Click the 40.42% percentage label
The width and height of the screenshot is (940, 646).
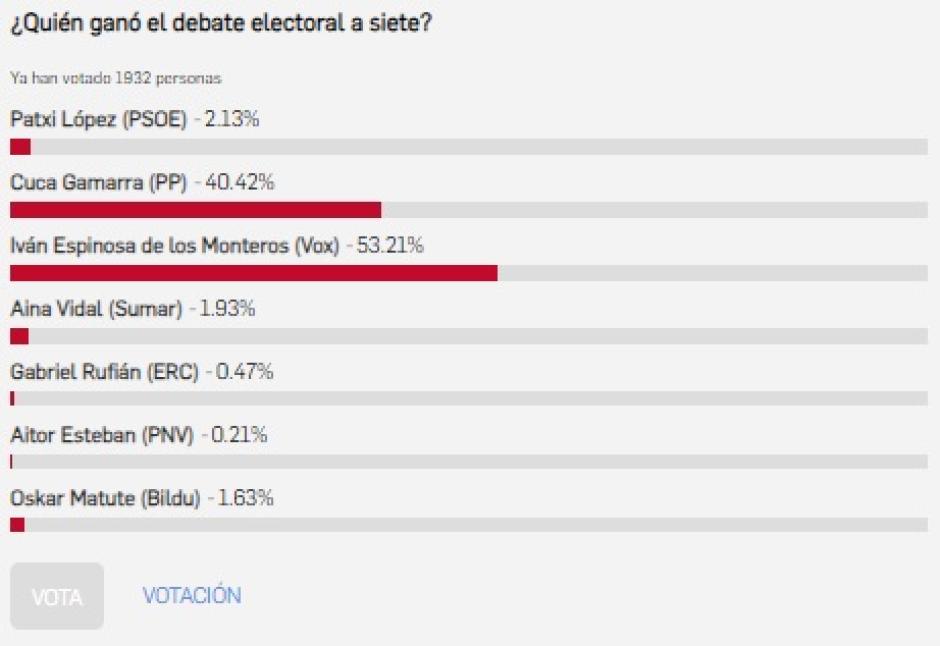239,182
